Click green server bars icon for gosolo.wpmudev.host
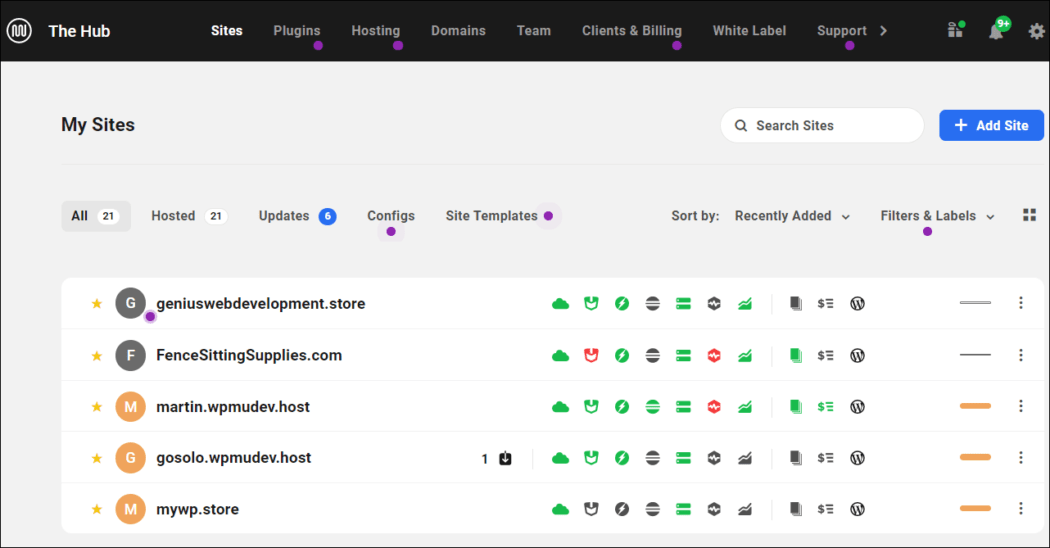This screenshot has width=1050, height=548. coord(683,458)
